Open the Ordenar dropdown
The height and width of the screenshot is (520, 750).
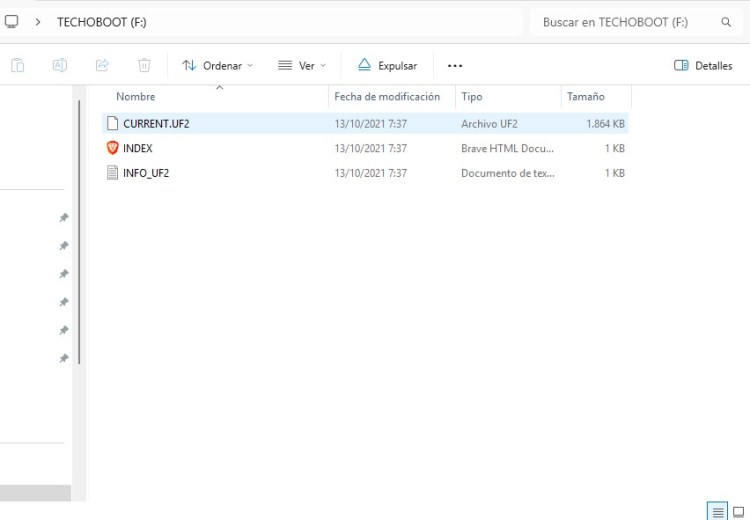217,65
